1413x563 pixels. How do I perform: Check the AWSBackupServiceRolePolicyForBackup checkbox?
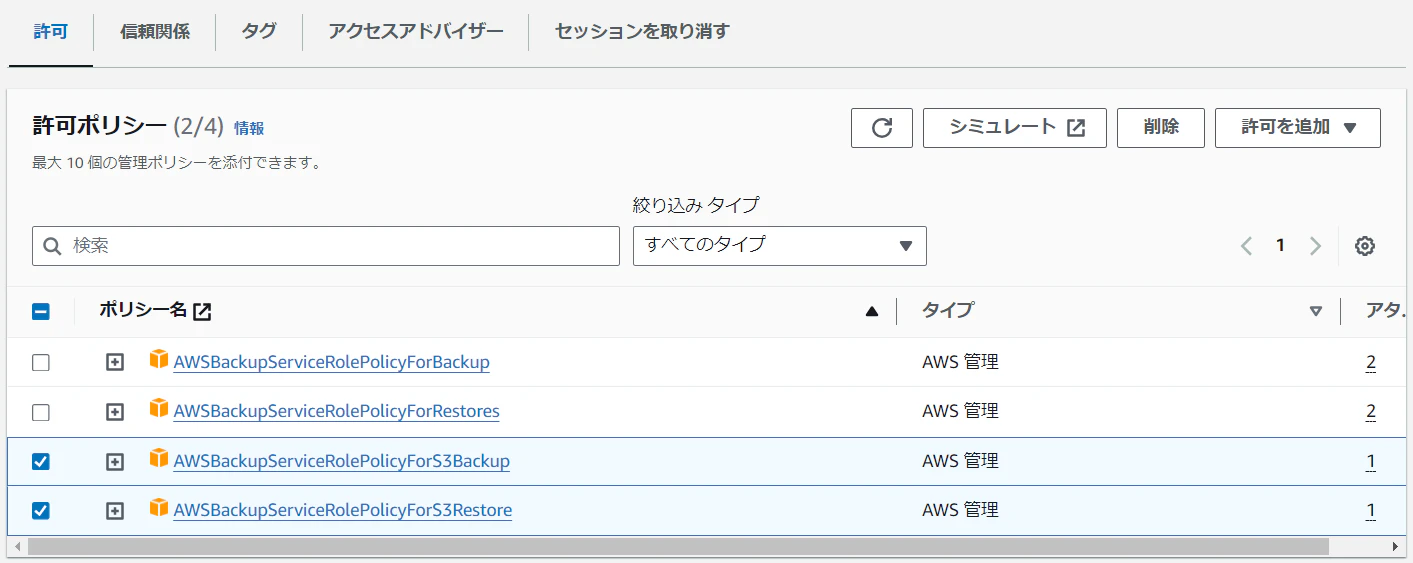click(x=41, y=362)
